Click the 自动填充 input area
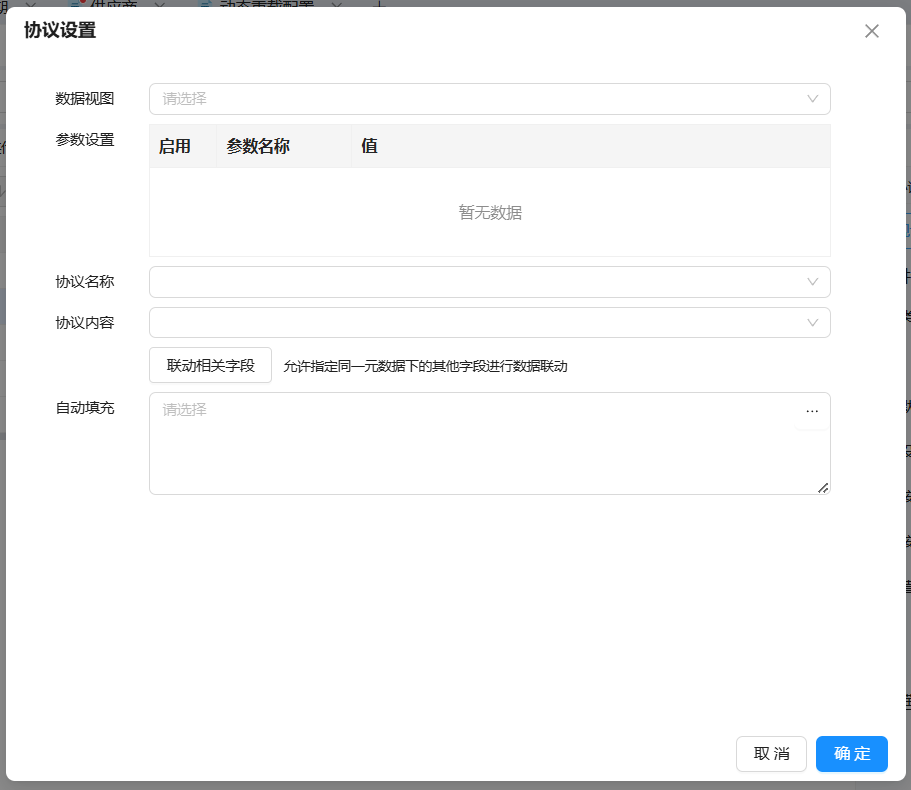Viewport: 911px width, 790px height. tap(490, 444)
